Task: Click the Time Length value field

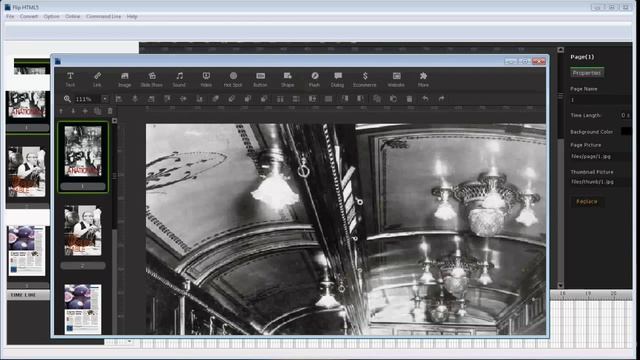Action: click(625, 116)
